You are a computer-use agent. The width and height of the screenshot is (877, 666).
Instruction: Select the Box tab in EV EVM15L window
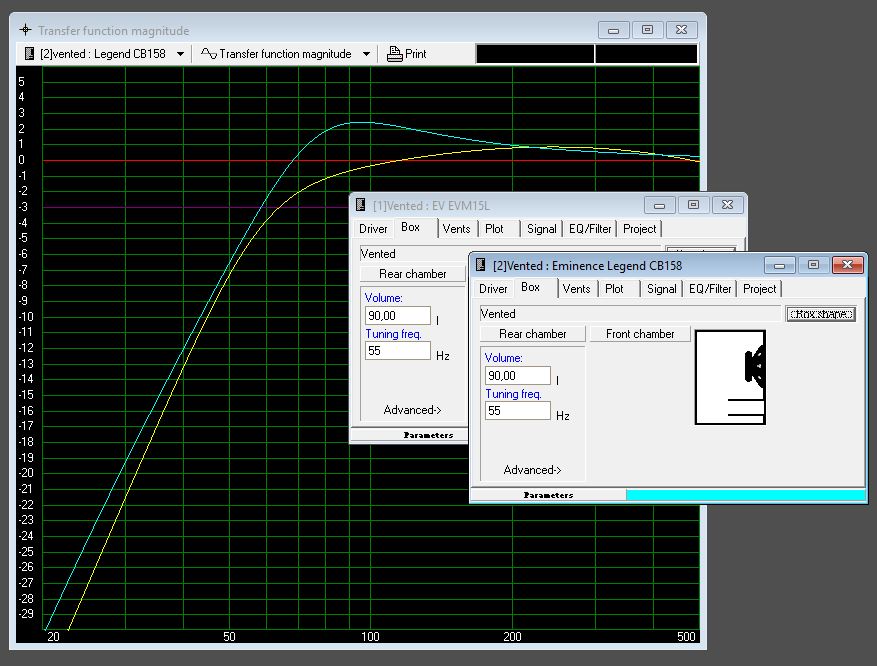(x=411, y=227)
